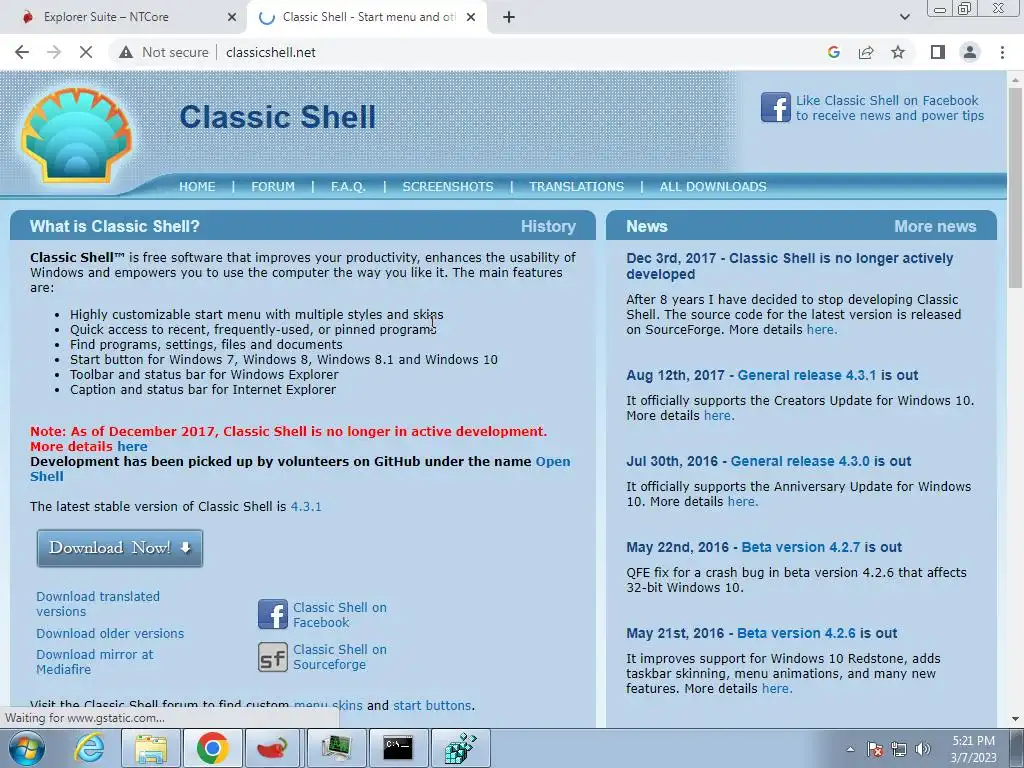Click Chrome icon in taskbar
Screen dimensions: 1024x768
(x=212, y=748)
